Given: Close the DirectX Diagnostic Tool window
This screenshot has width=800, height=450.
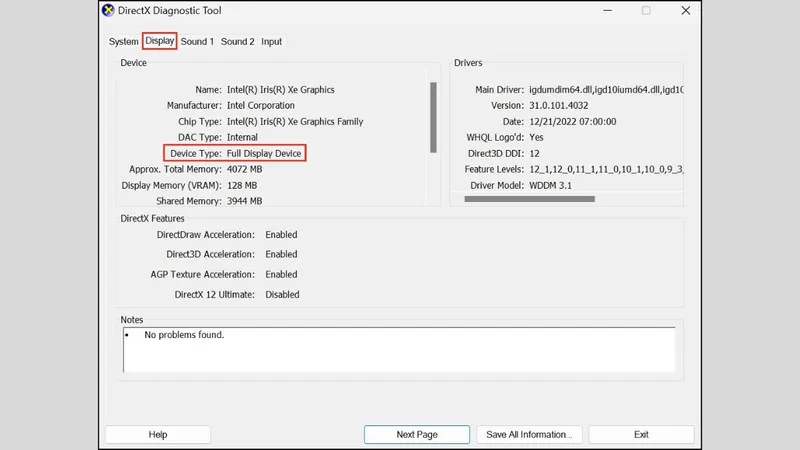Looking at the screenshot, I should [x=686, y=10].
